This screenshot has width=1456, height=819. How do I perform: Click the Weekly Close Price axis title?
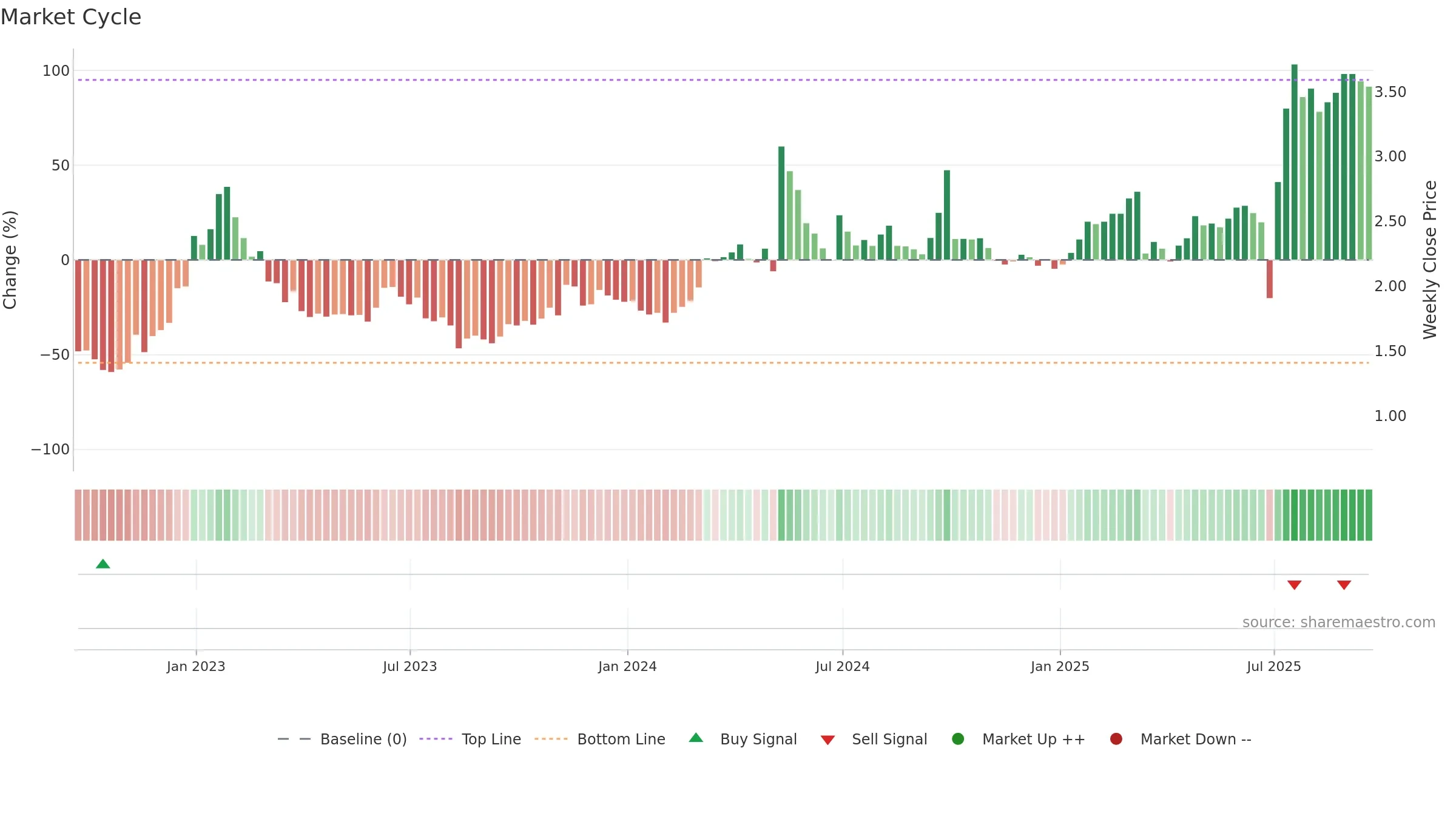pos(1430,260)
